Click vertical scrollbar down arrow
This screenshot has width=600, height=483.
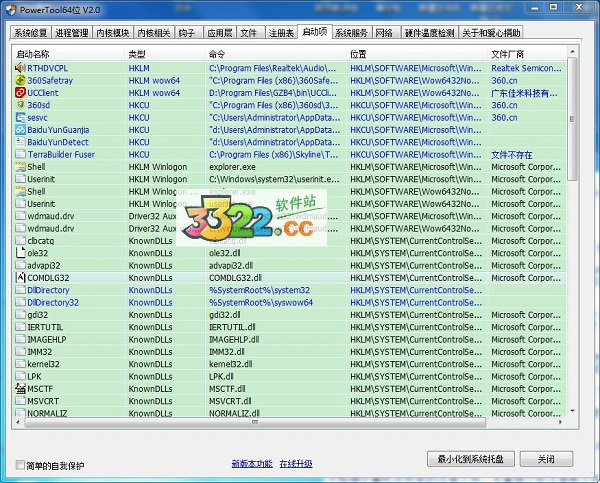[572, 411]
